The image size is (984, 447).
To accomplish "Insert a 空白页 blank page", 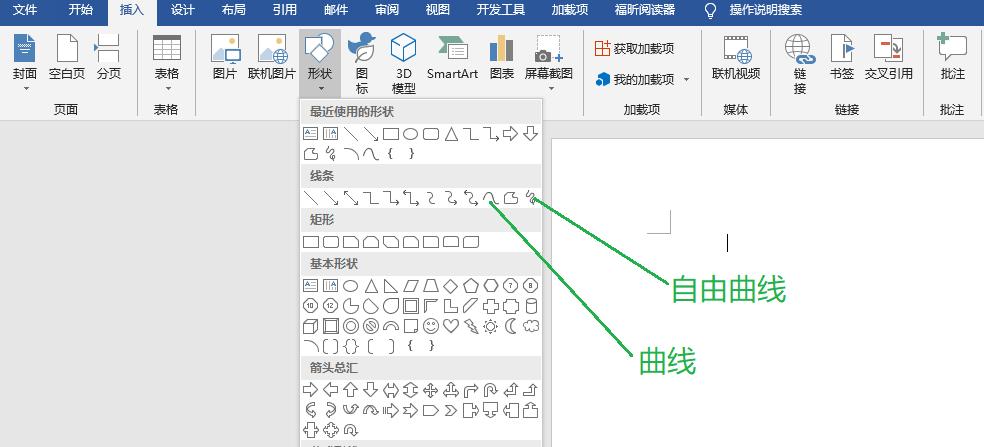I will pos(67,58).
